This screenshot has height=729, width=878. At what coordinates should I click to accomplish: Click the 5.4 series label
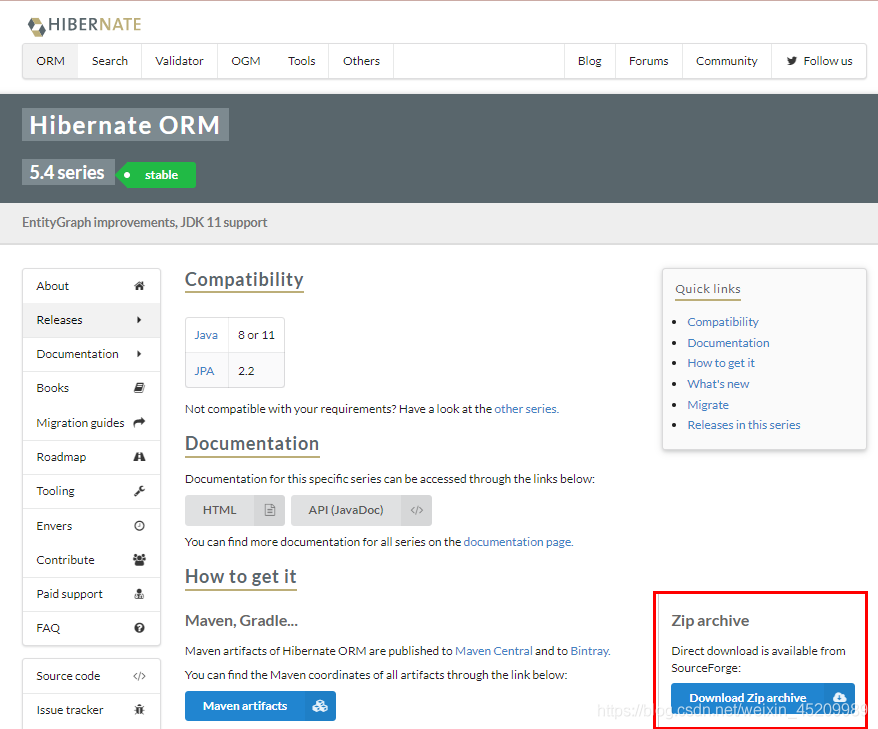click(68, 172)
